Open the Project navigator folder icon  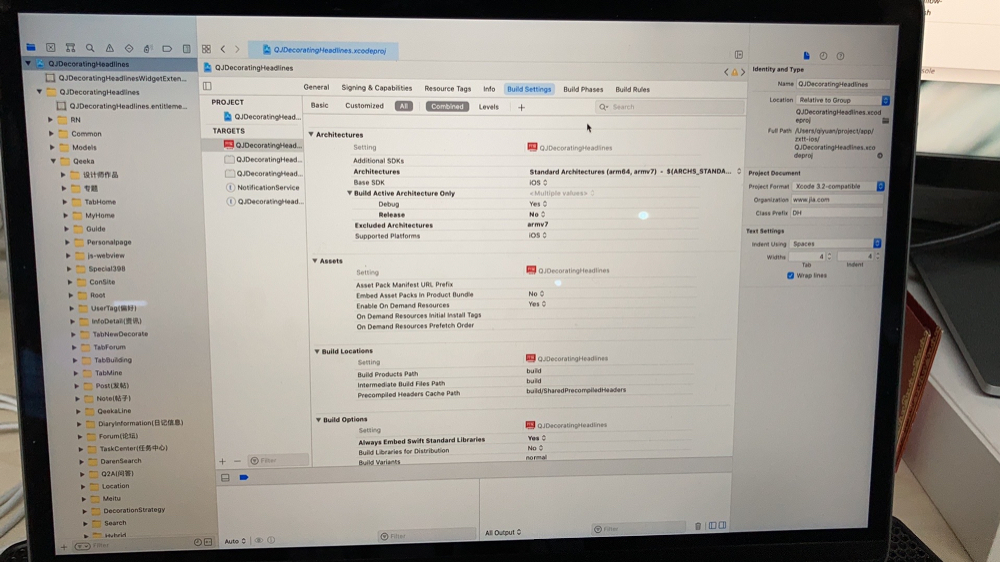coord(31,47)
